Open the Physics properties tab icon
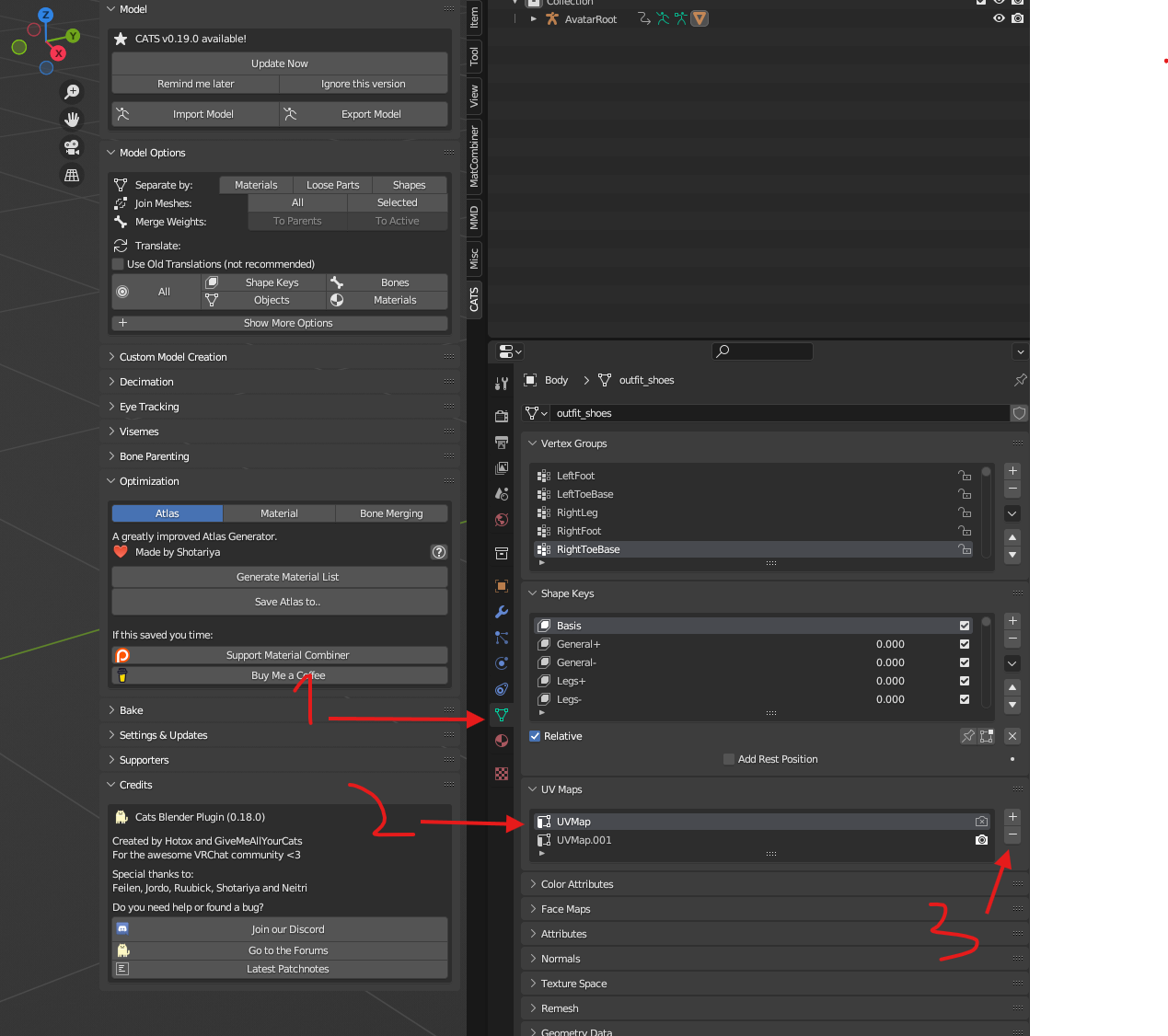 (x=502, y=663)
